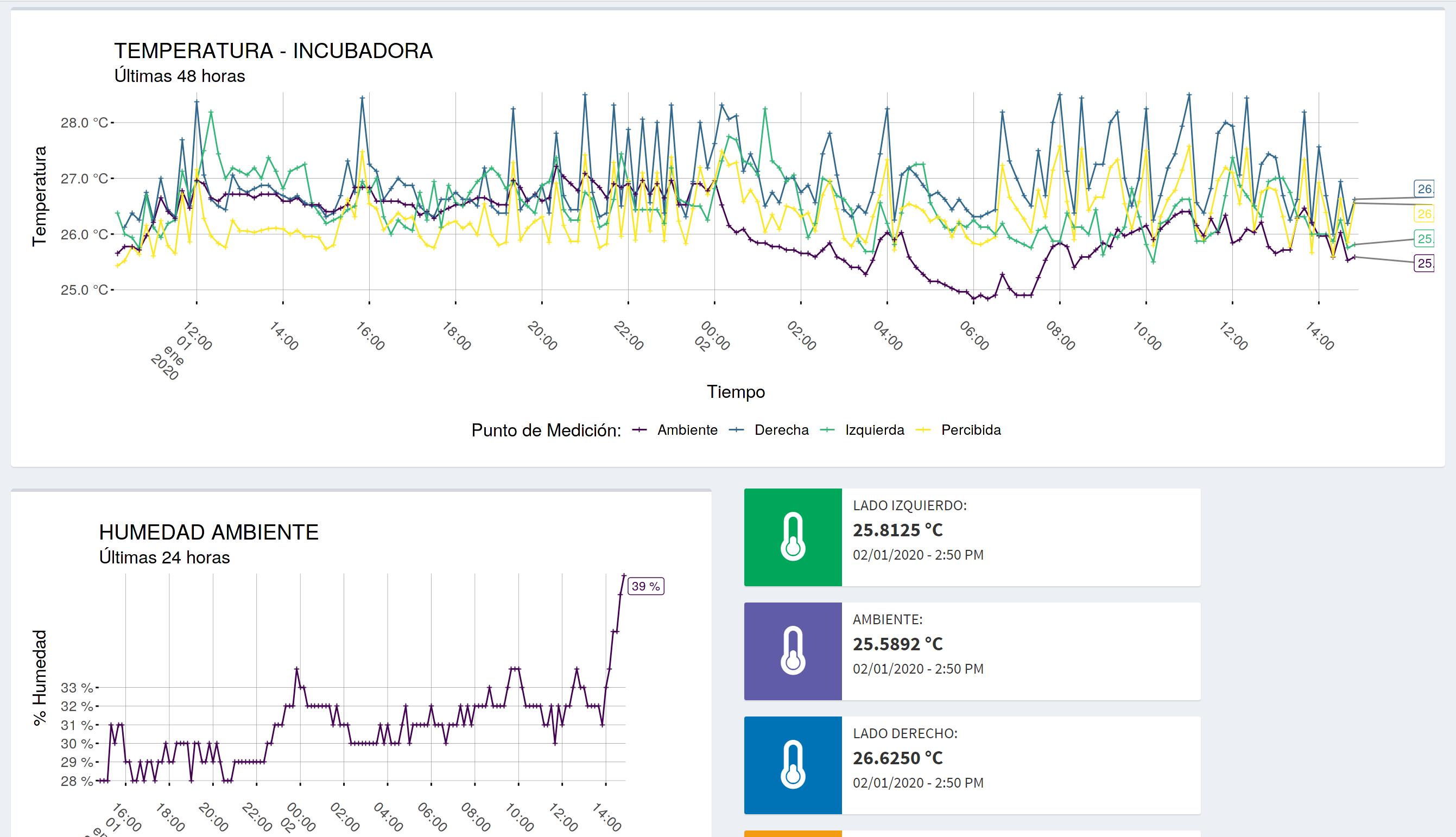Screen dimensions: 1456x837
Task: Click the purple Ambiente thermometer icon
Action: [792, 651]
